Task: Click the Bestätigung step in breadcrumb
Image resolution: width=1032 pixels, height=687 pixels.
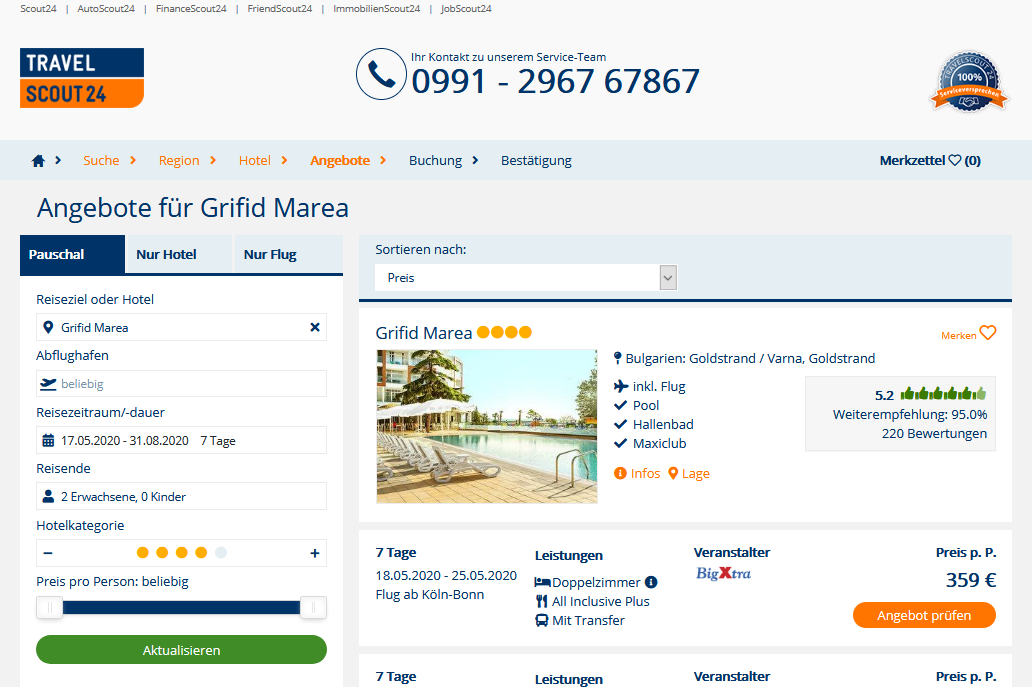Action: point(536,161)
